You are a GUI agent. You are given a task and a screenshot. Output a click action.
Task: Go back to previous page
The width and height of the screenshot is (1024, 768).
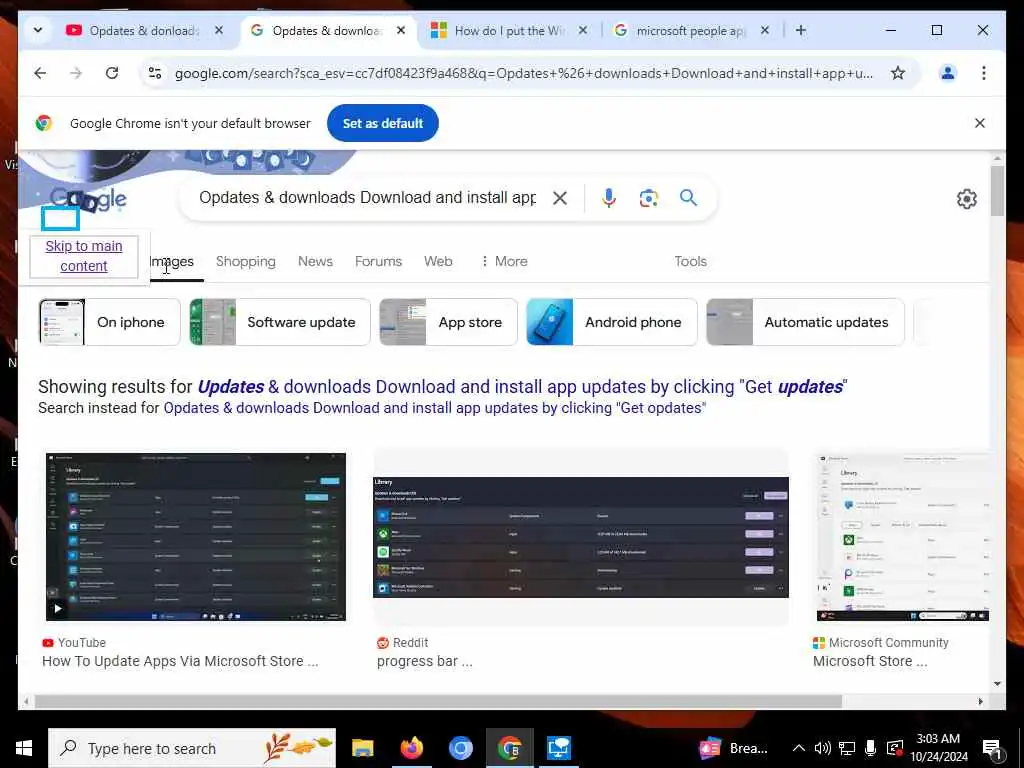pos(40,73)
